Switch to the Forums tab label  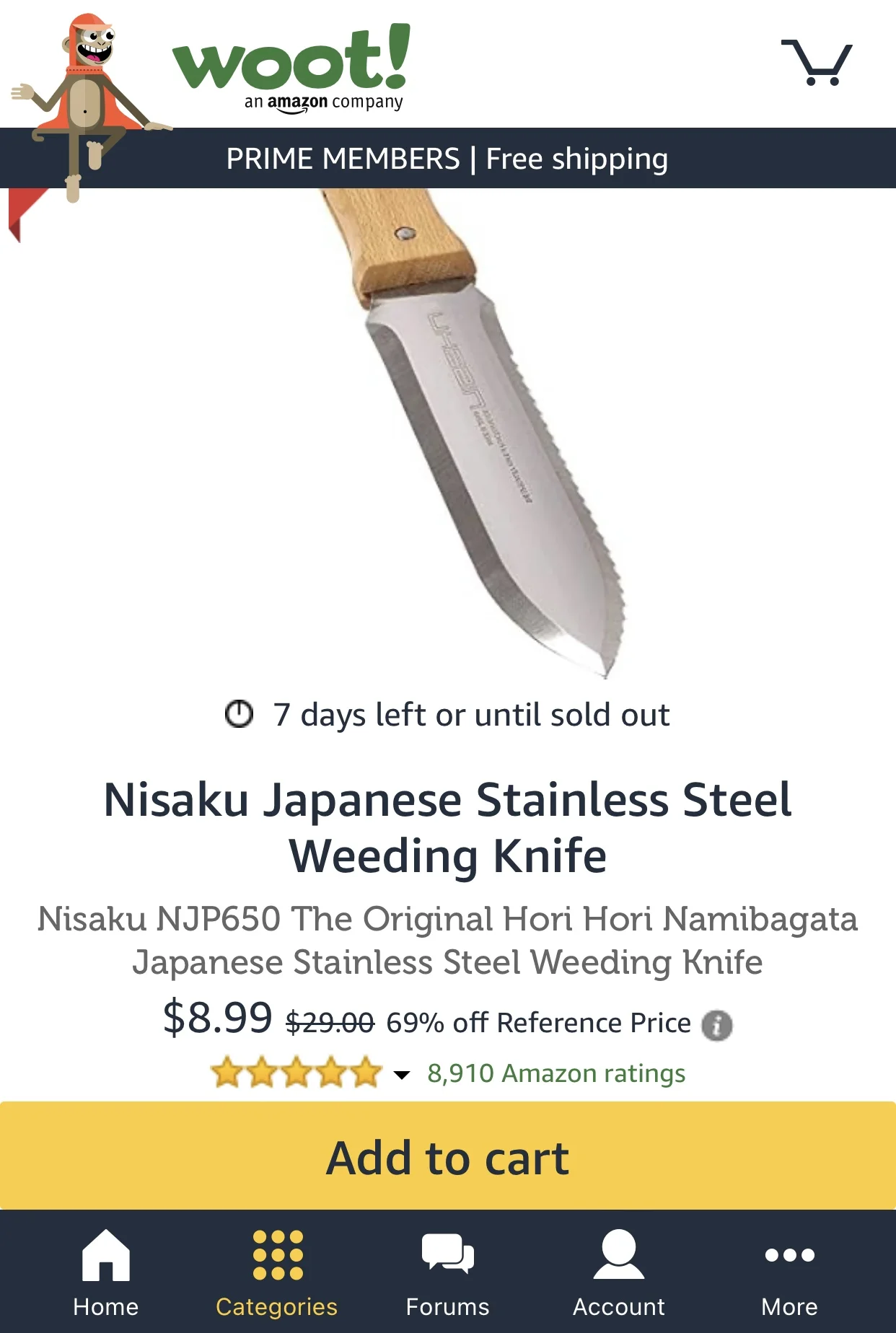tap(448, 1307)
